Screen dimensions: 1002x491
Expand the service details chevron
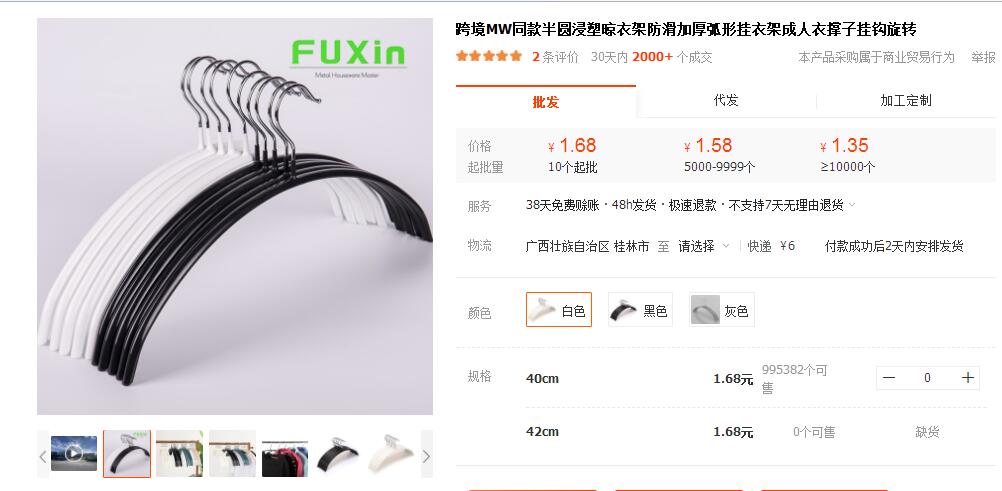pyautogui.click(x=852, y=205)
